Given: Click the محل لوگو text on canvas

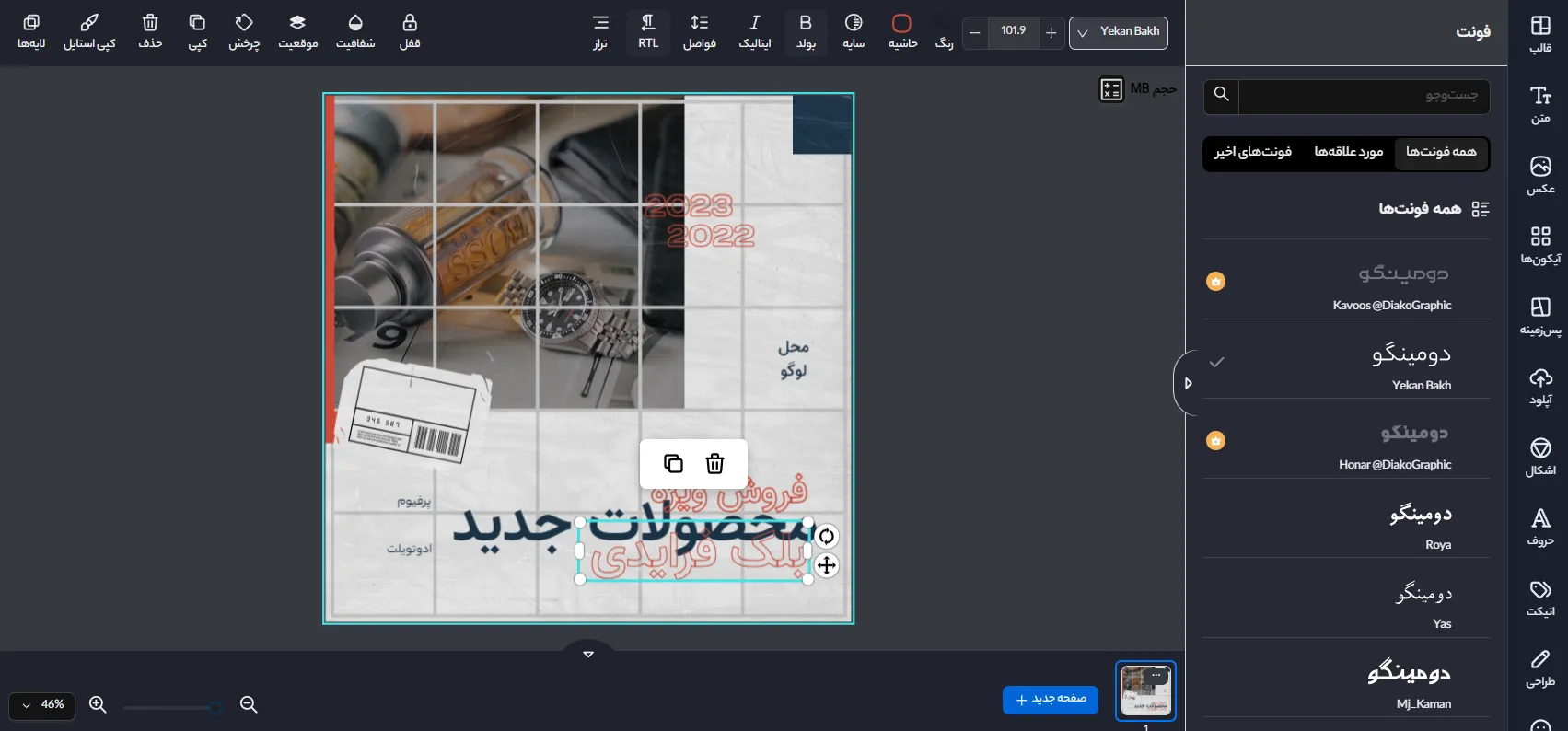Looking at the screenshot, I should (x=794, y=359).
